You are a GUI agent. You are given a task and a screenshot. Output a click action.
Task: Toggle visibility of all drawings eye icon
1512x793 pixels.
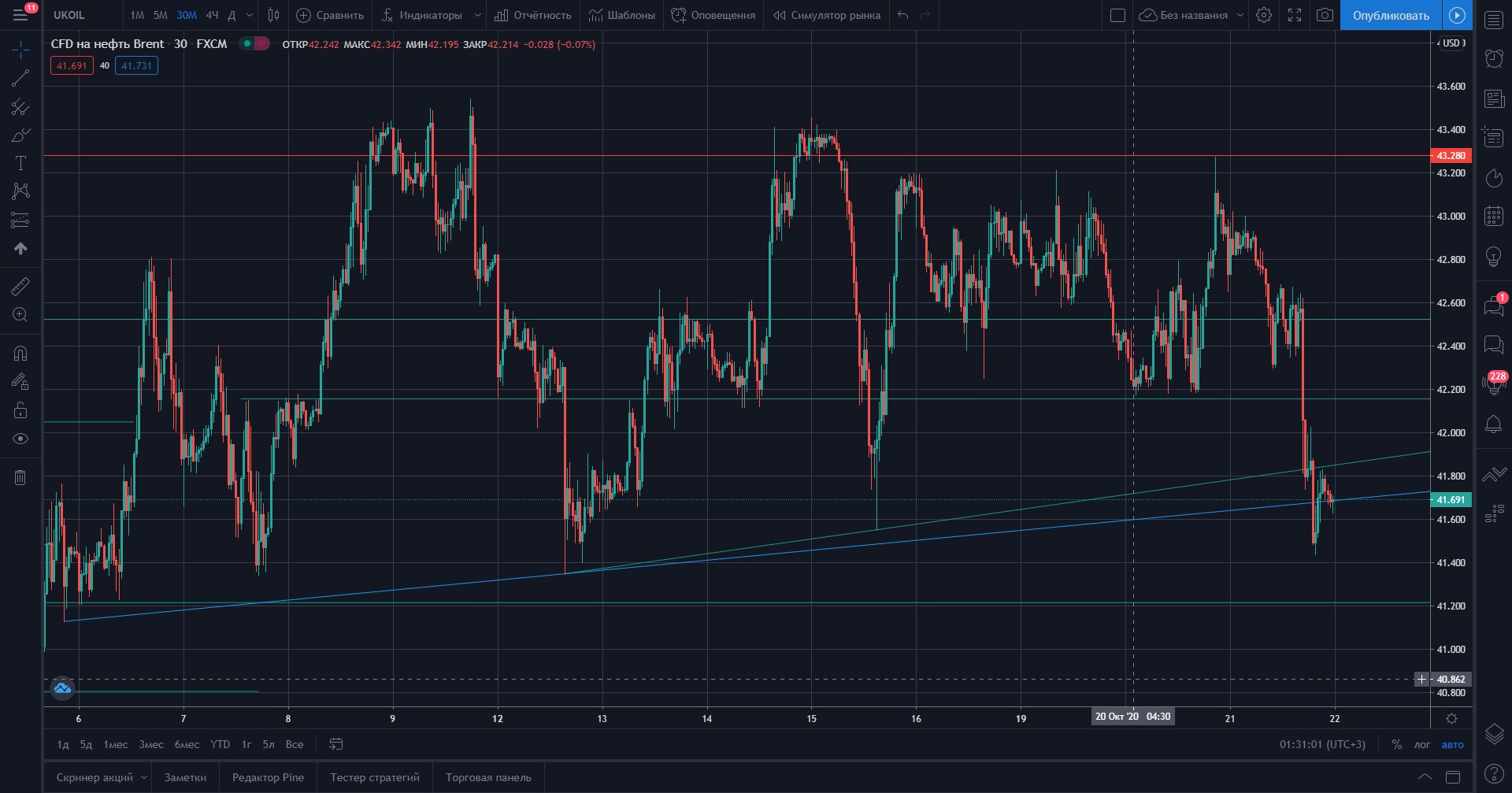coord(20,439)
